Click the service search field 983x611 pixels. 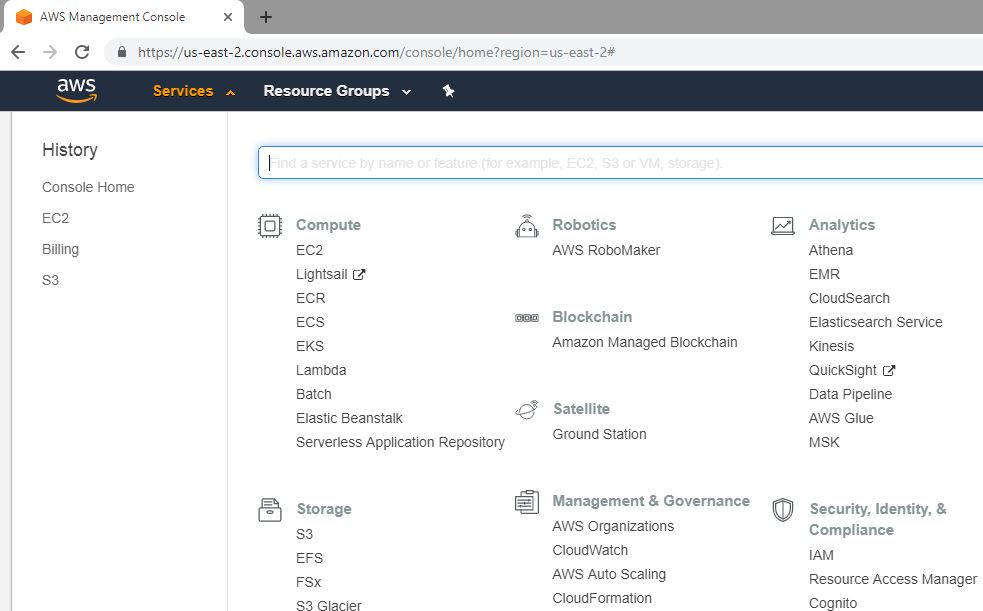[x=620, y=163]
